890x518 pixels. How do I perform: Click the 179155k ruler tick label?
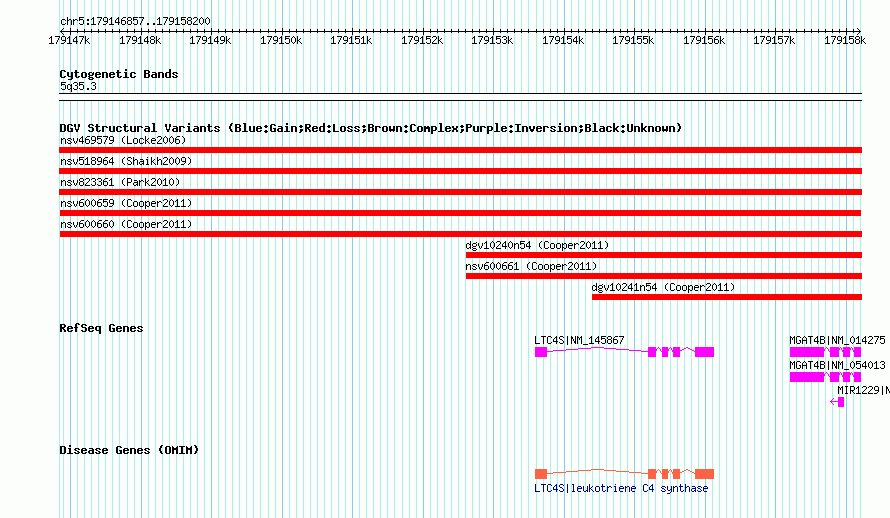(633, 40)
